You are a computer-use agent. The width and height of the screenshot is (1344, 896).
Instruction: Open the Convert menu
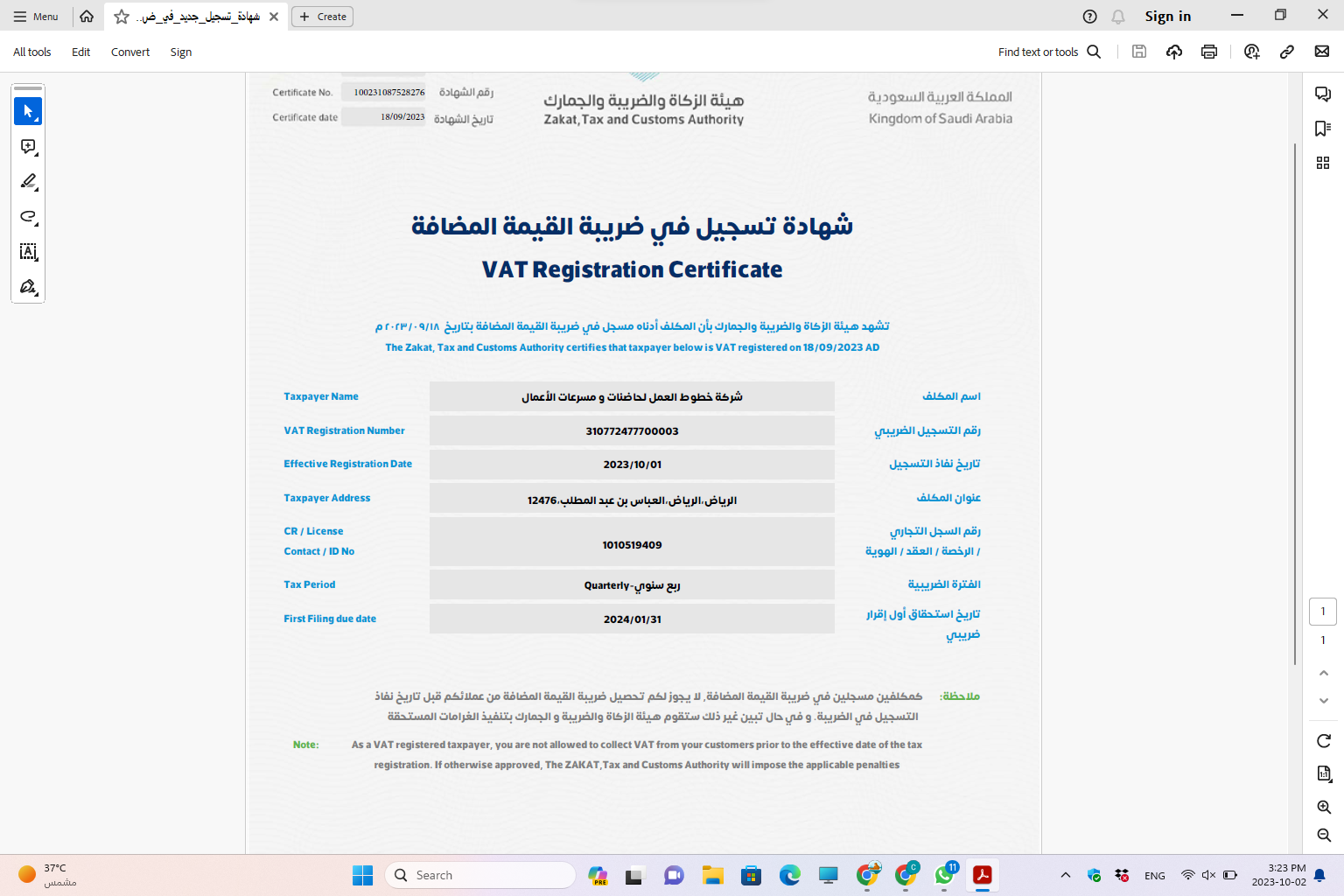pos(130,52)
